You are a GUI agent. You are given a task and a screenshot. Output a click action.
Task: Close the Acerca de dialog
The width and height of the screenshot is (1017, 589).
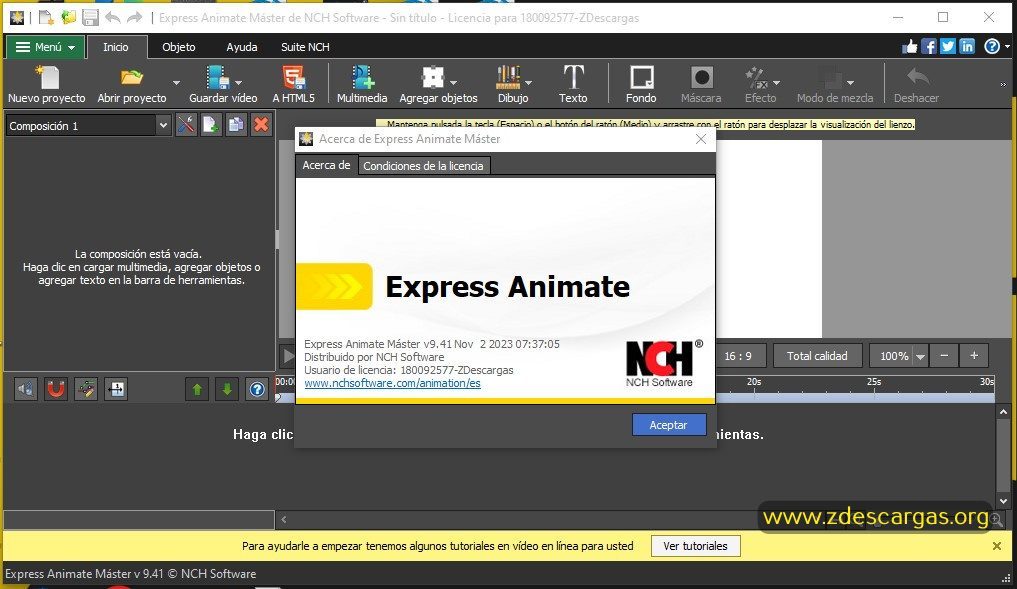point(700,139)
